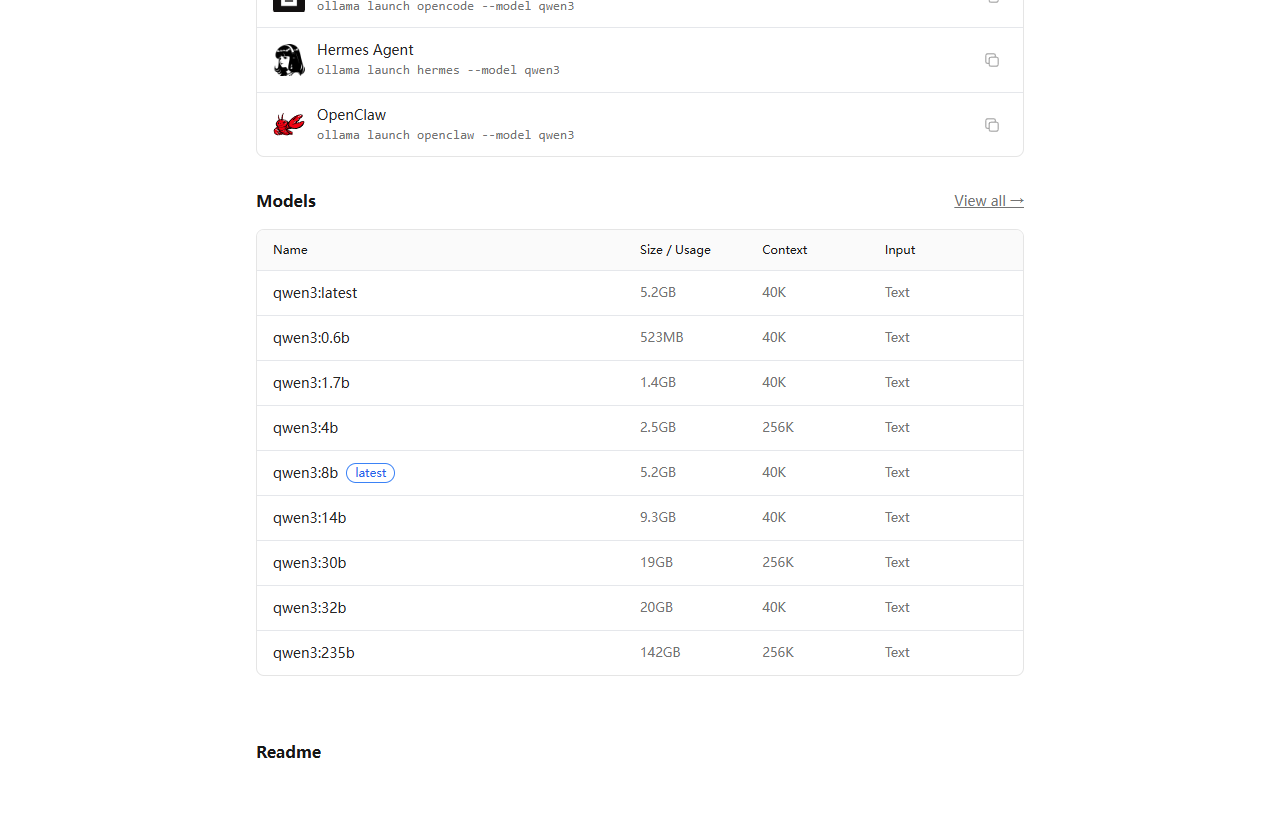Click the 'ollama launch hermes --model qwen3' command

438,70
